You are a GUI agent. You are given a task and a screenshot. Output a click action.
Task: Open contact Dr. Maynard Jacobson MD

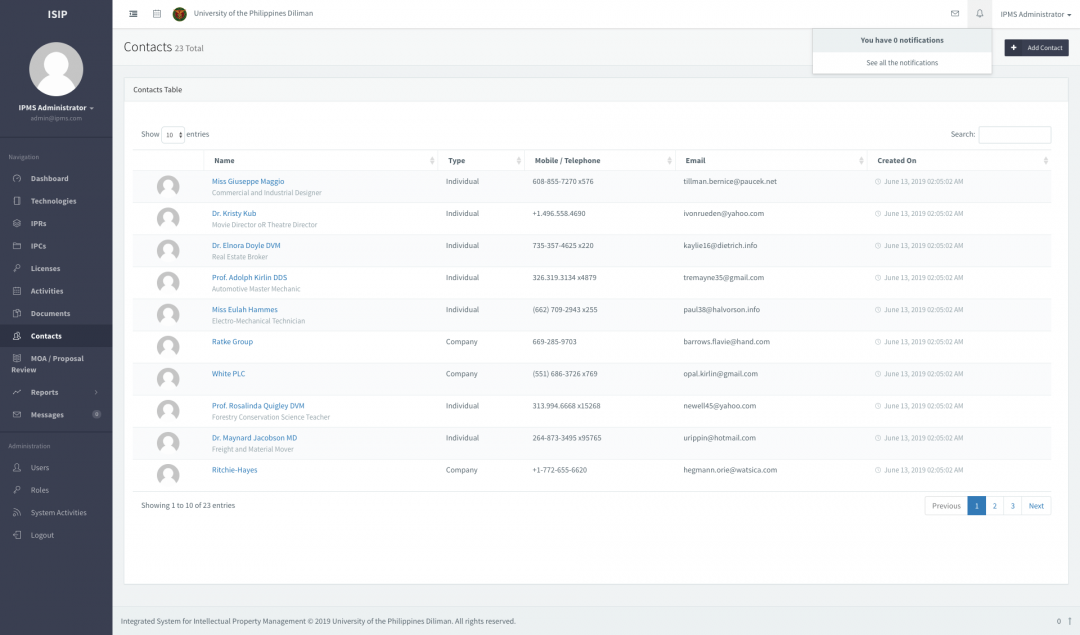(254, 438)
